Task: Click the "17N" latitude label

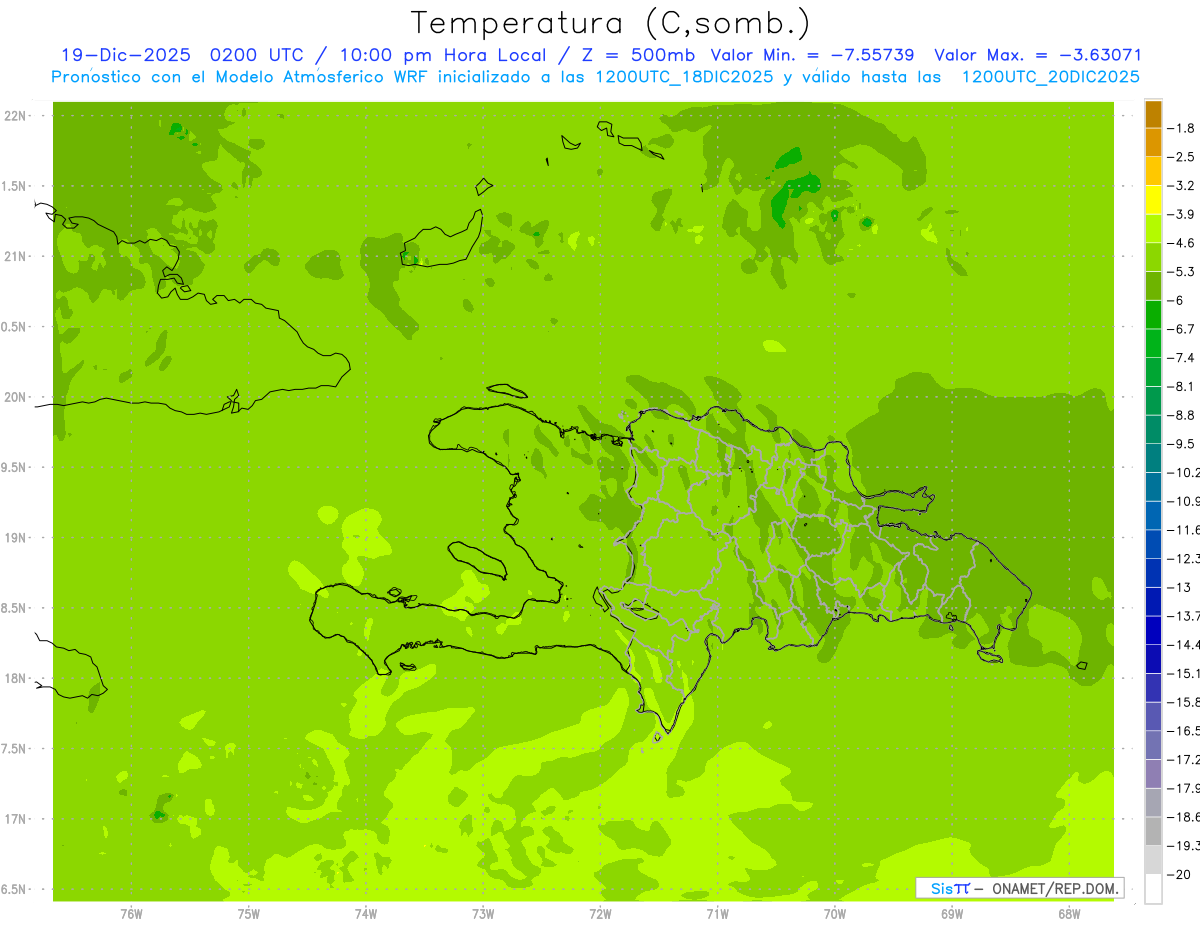Action: coord(16,819)
